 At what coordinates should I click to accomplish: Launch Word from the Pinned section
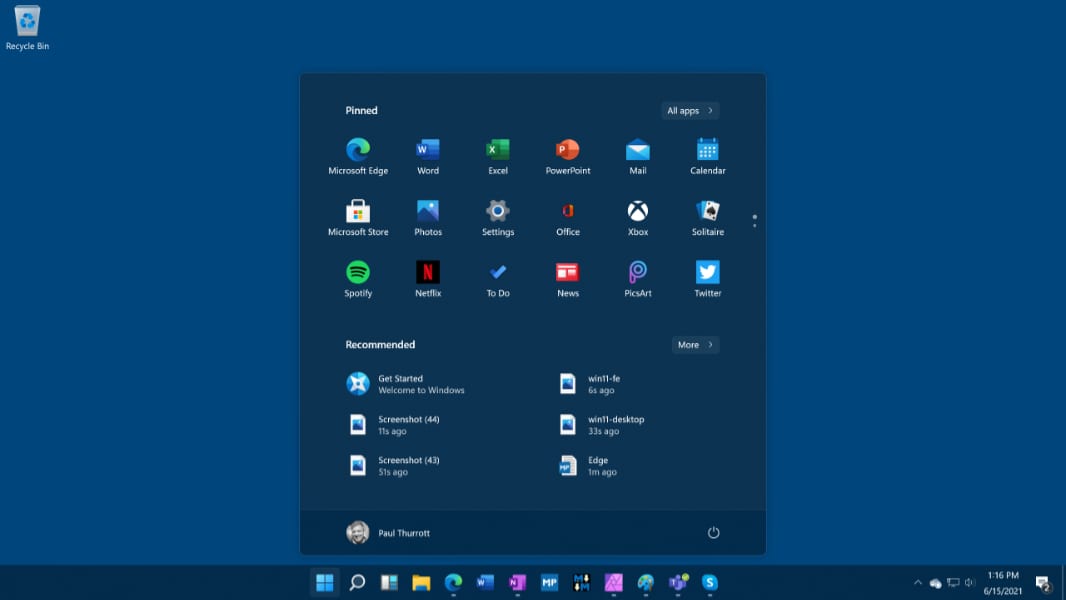pyautogui.click(x=428, y=157)
